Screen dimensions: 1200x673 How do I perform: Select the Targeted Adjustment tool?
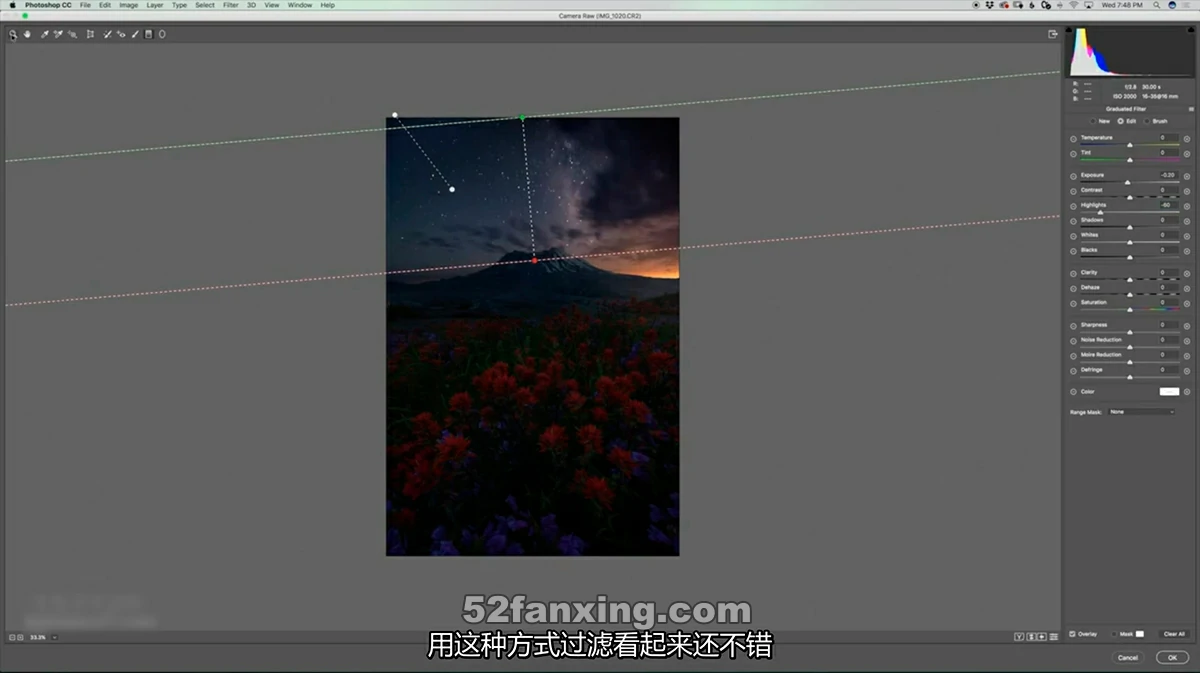click(72, 34)
